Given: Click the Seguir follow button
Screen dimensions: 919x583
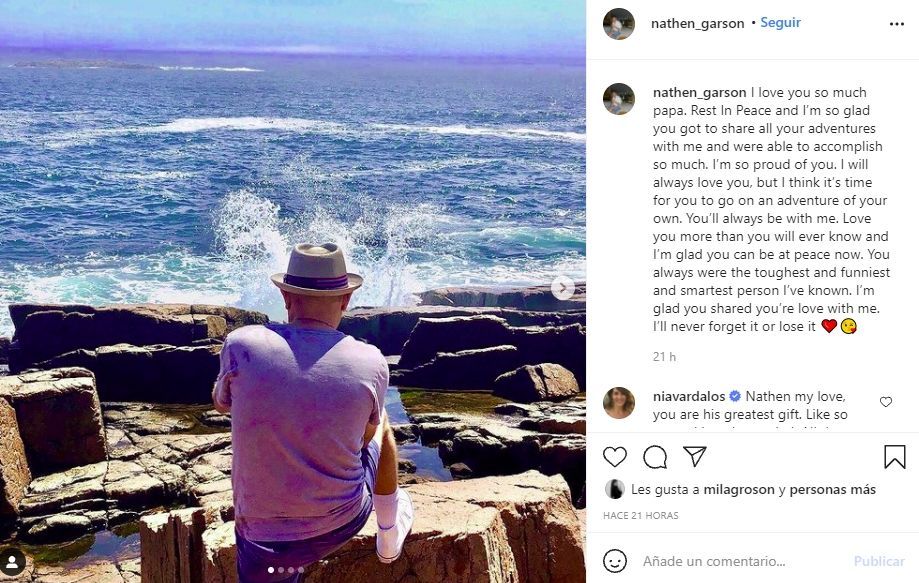Looking at the screenshot, I should [x=780, y=23].
